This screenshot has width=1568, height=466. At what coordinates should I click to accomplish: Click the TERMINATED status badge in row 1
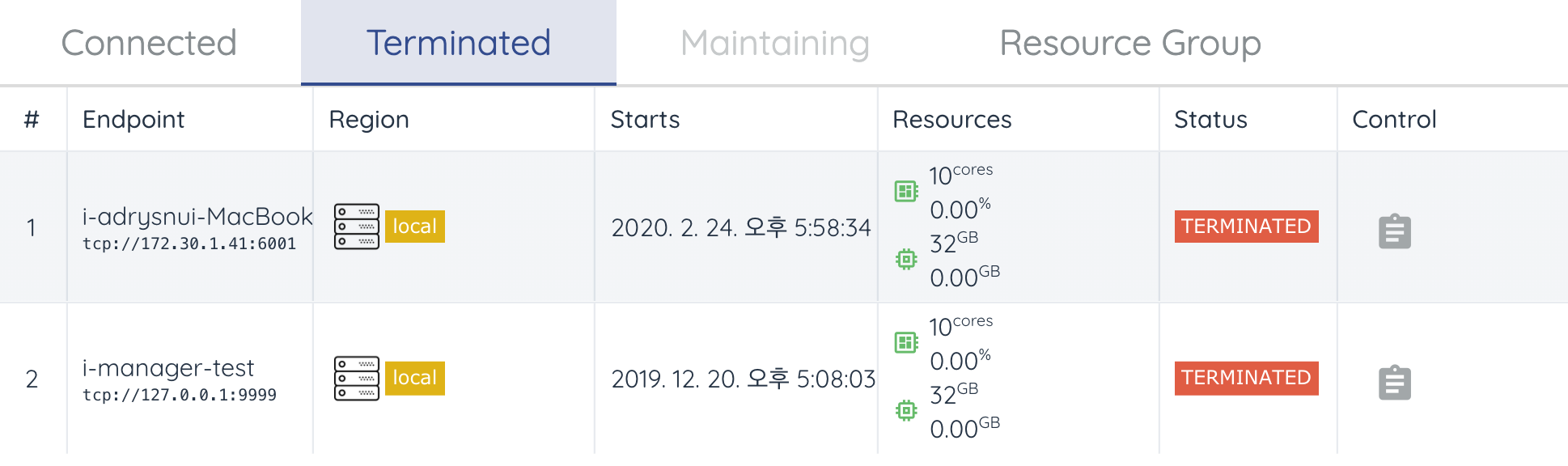click(1246, 227)
